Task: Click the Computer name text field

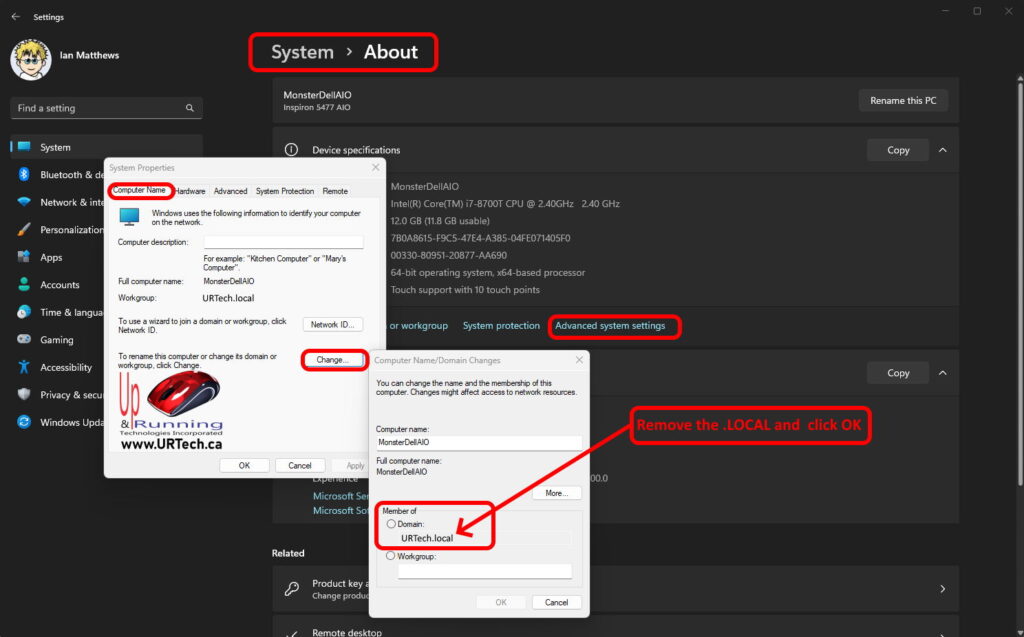Action: click(x=478, y=441)
